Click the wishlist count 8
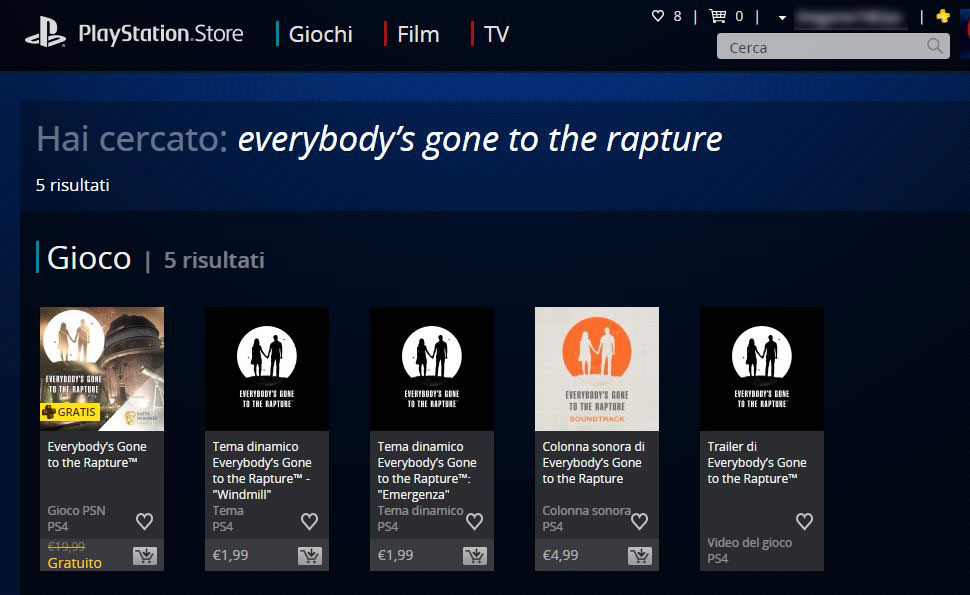Viewport: 970px width, 595px height. point(677,16)
